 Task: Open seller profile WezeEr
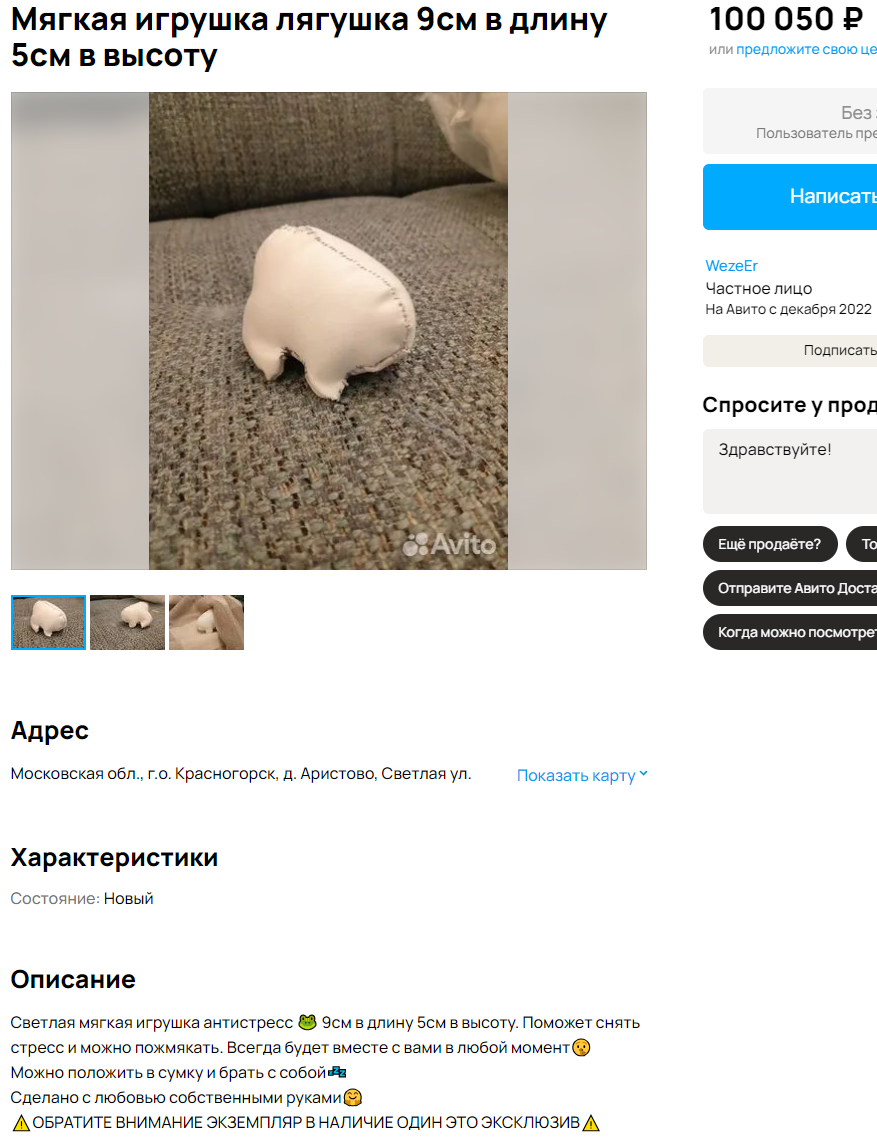coord(731,266)
